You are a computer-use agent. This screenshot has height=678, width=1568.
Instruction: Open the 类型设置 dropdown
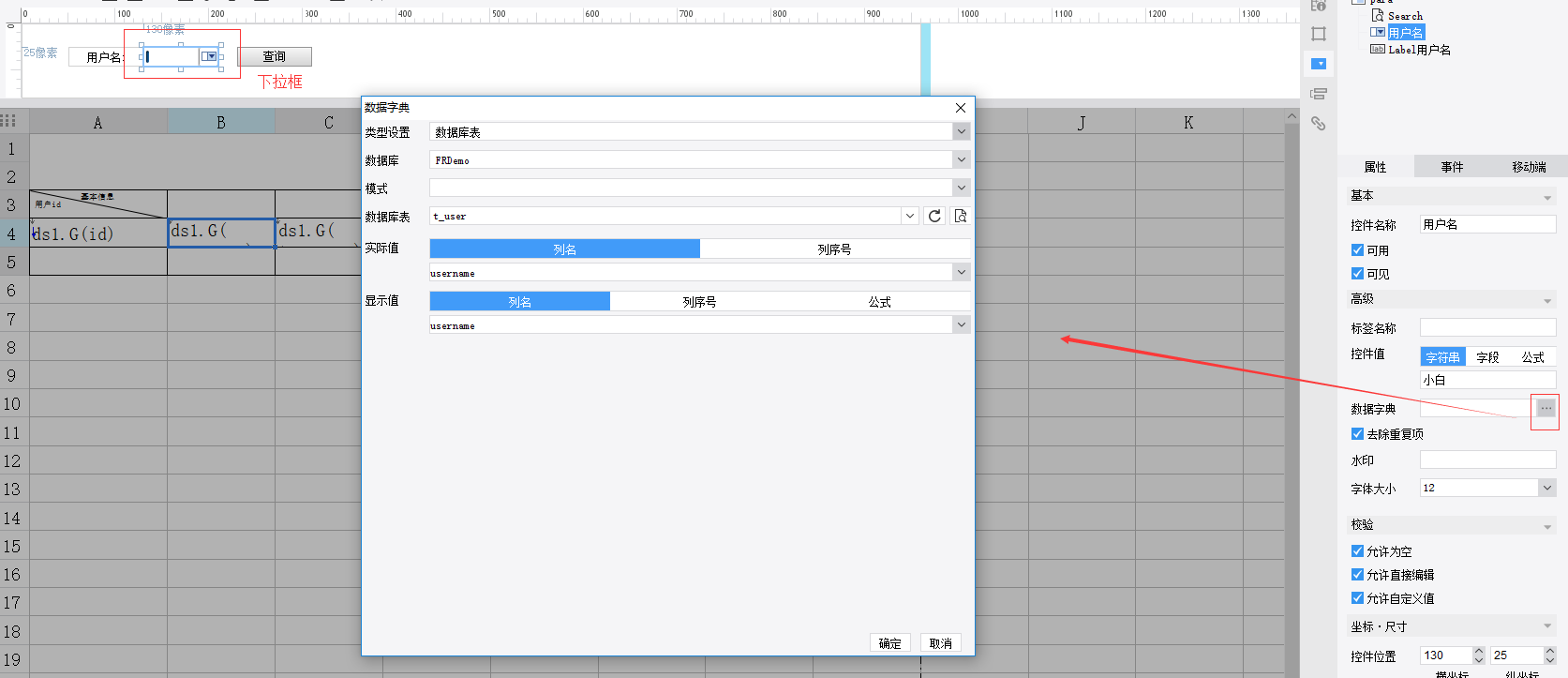coord(961,132)
